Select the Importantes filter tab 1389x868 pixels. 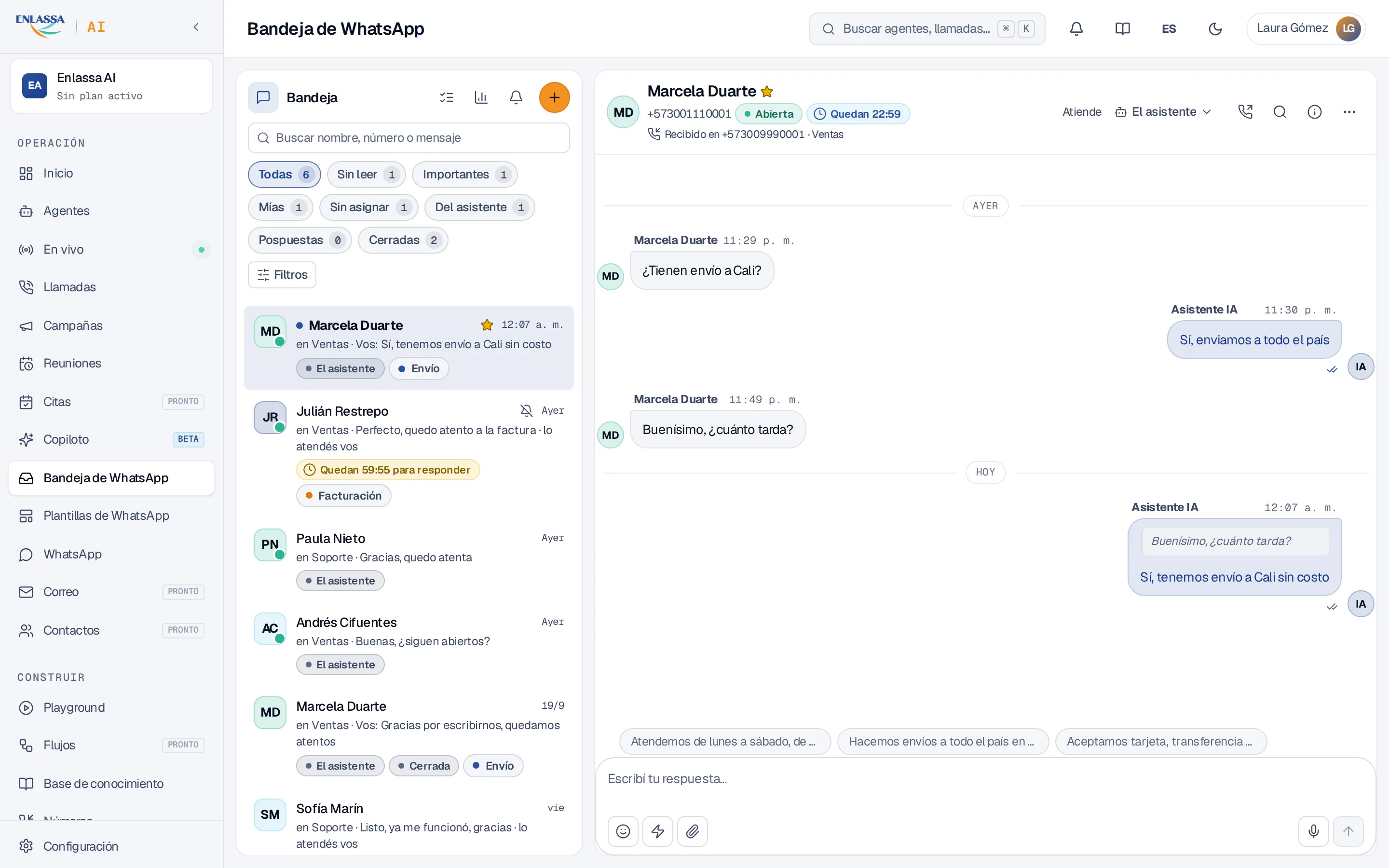465,175
